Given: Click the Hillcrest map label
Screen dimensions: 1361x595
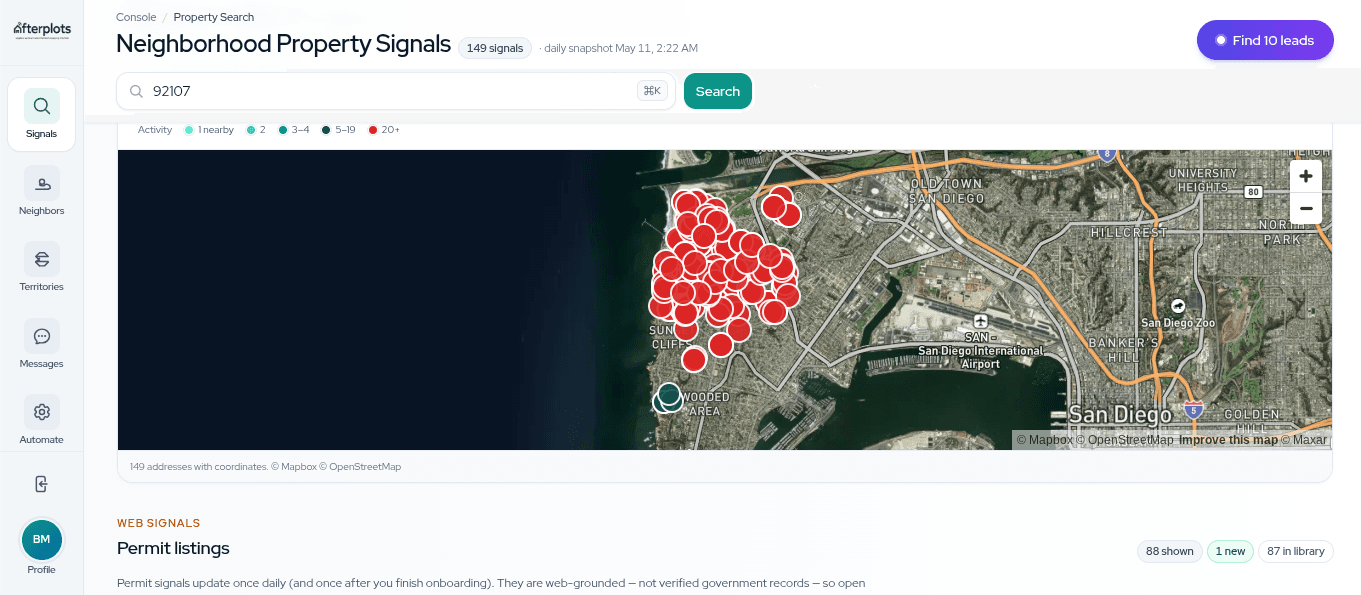Looking at the screenshot, I should 1128,232.
